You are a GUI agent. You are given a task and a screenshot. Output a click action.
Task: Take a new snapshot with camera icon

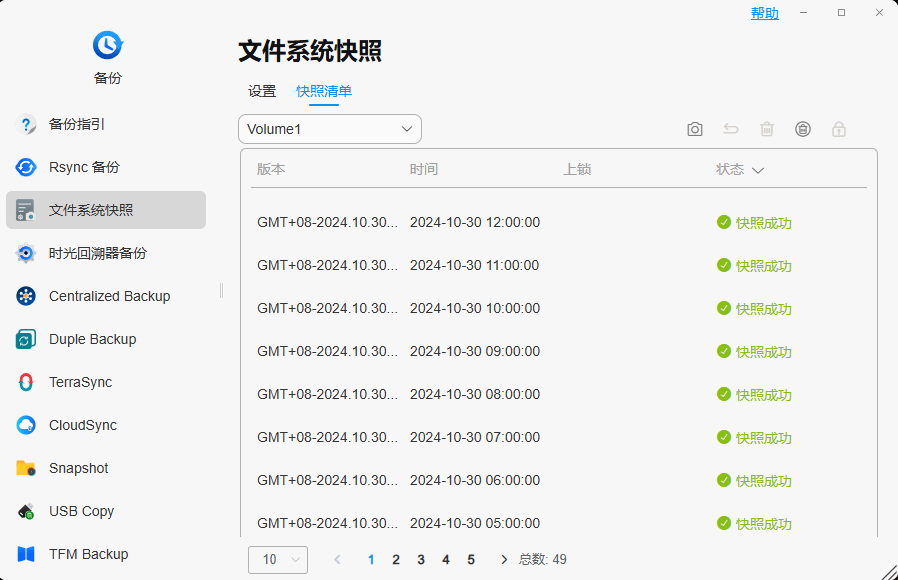(x=695, y=129)
